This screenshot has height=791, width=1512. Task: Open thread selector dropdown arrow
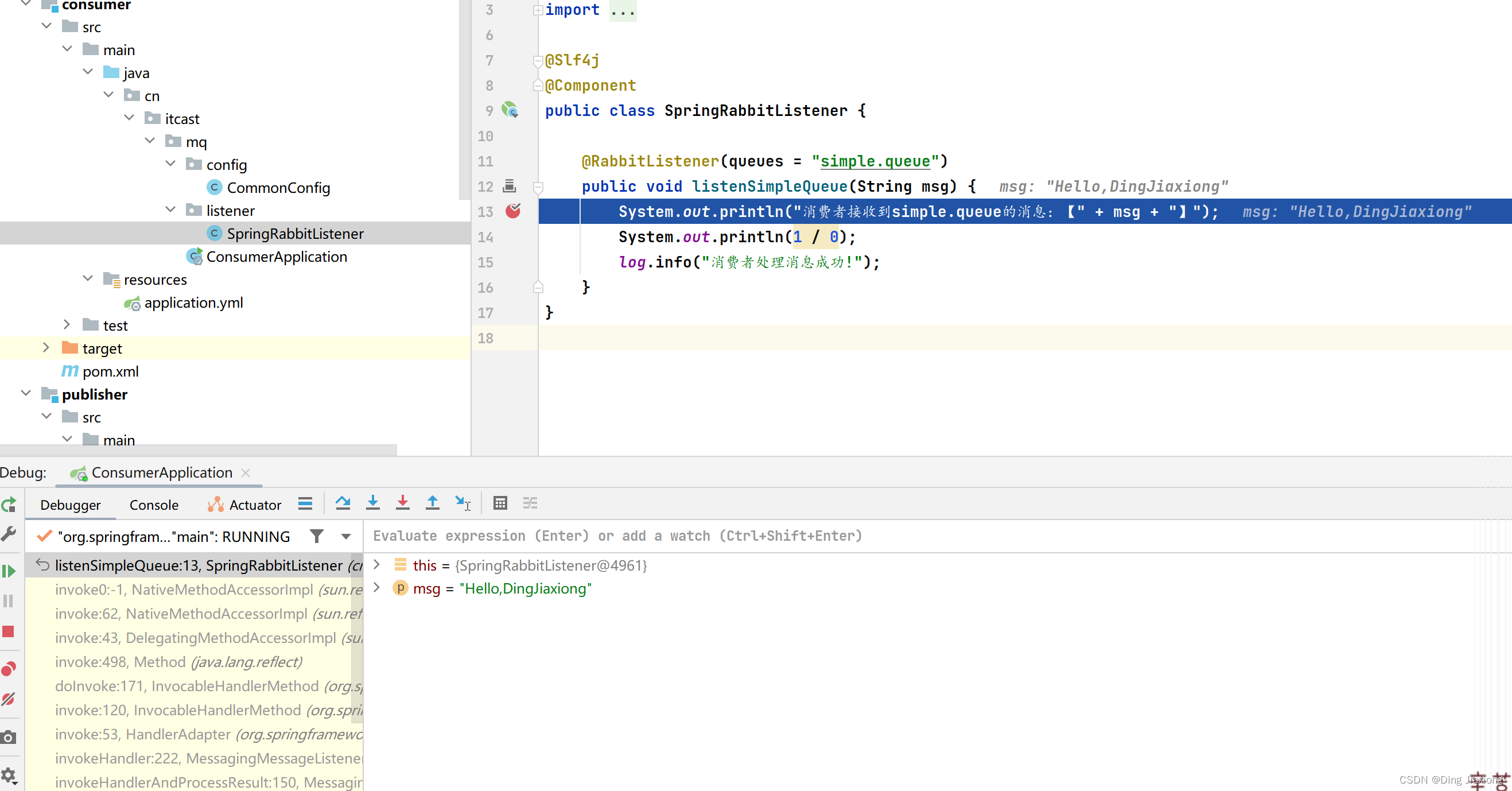coord(347,536)
